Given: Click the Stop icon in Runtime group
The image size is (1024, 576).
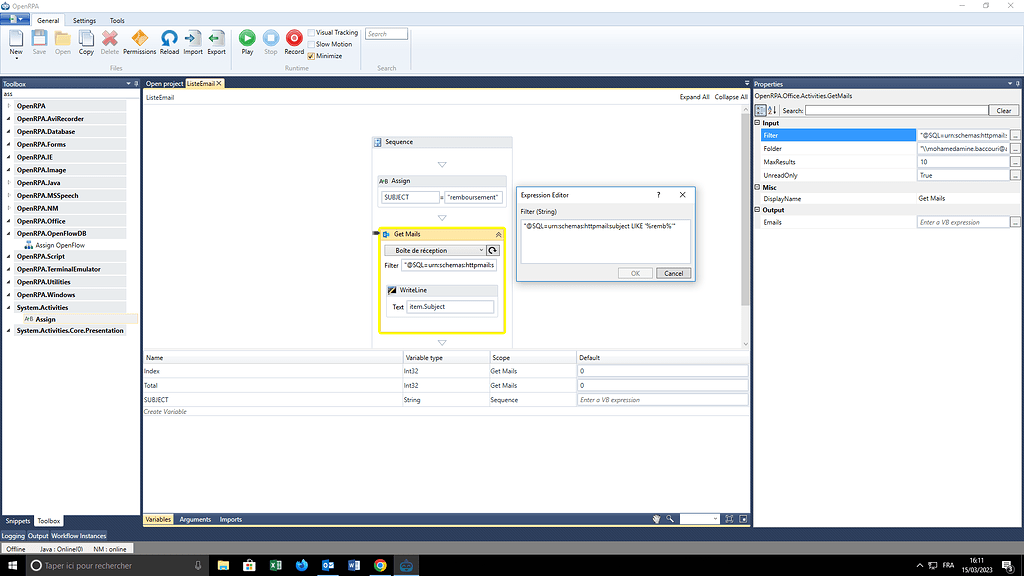Looking at the screenshot, I should coord(271,40).
